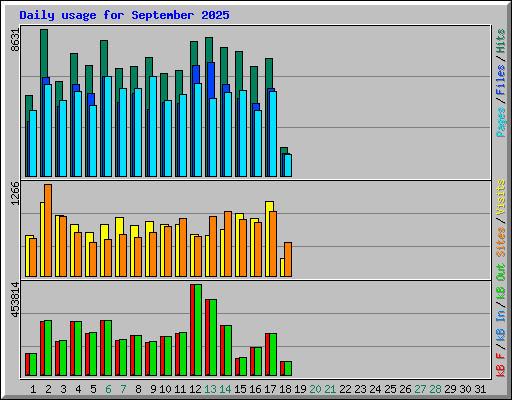Viewport: 512px width, 400px height.
Task: Select day 31 on the x-axis
Action: click(480, 389)
